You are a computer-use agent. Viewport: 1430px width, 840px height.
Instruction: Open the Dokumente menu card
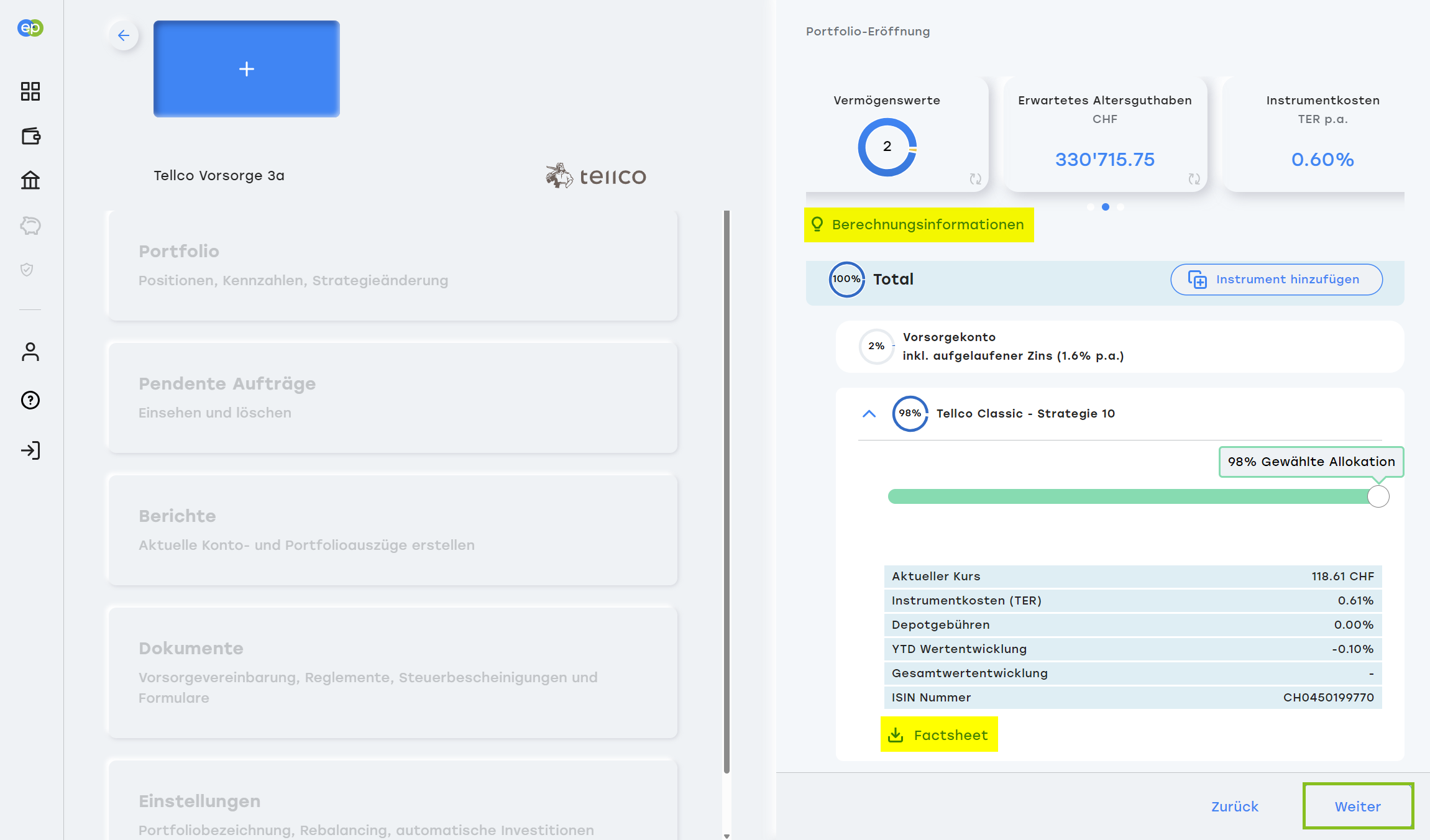(x=393, y=673)
